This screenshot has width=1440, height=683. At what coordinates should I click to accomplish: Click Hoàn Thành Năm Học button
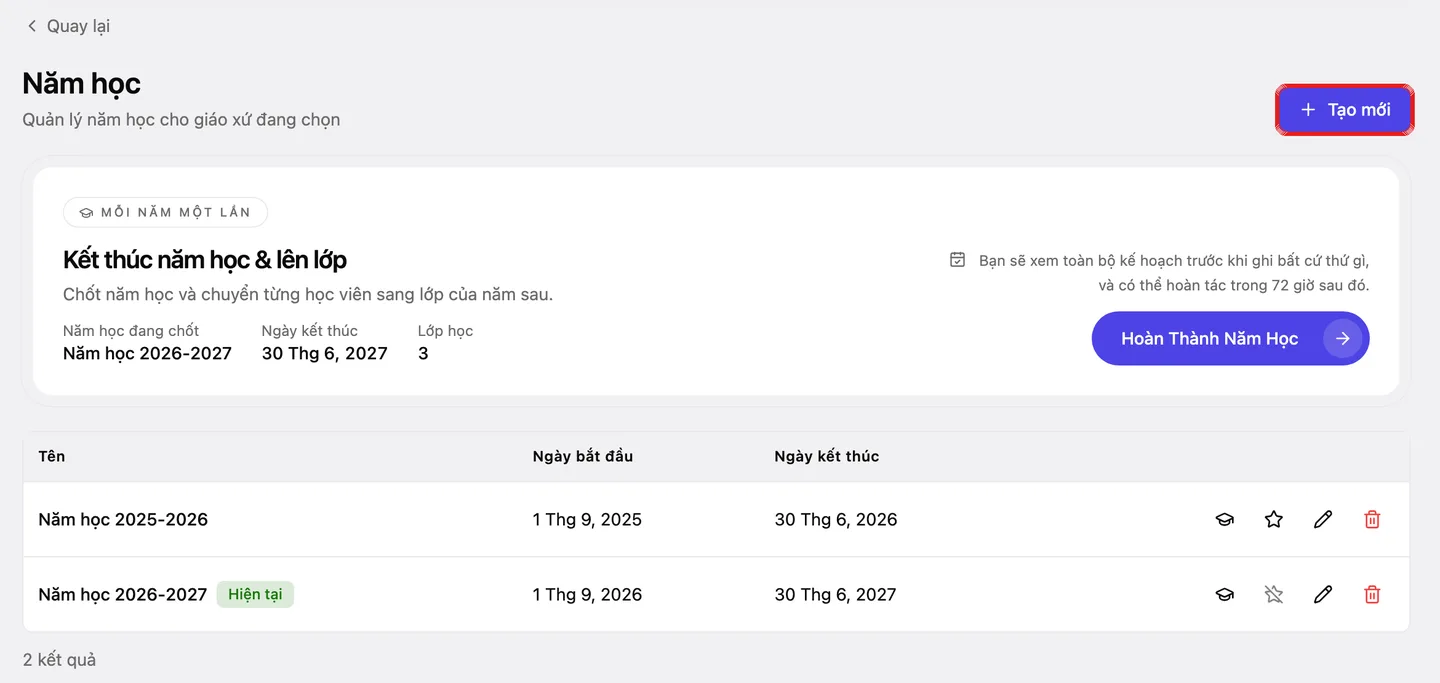(1230, 338)
